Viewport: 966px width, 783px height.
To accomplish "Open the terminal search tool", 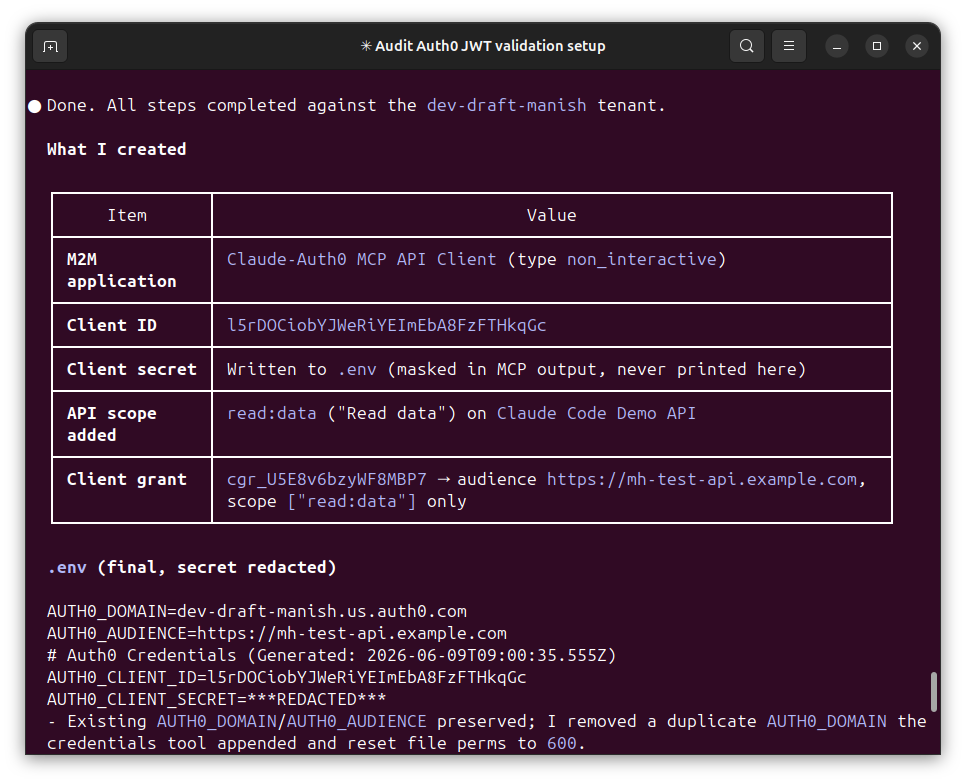I will click(x=746, y=46).
